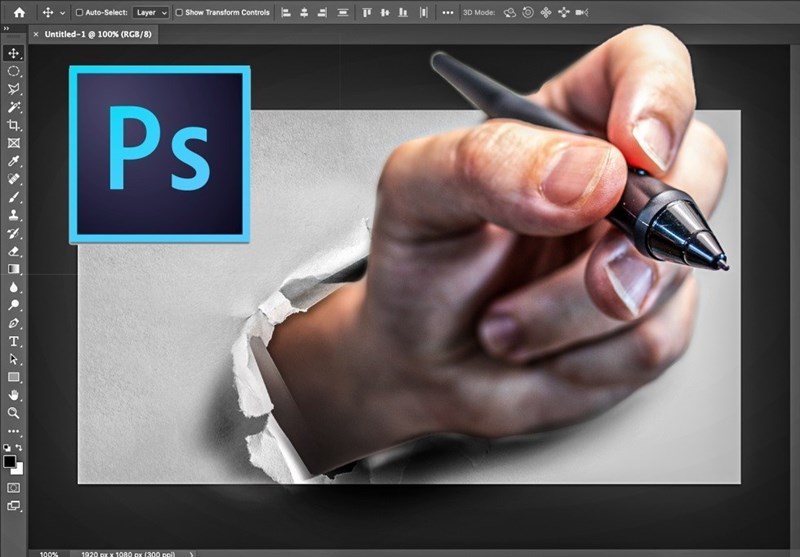
Task: Open the Move tool preset picker arrow
Action: [62, 13]
